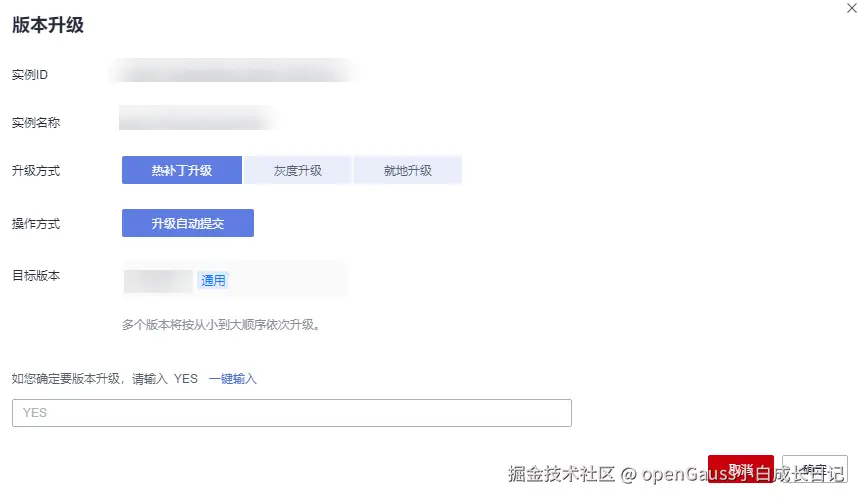Click the 升级方式 label

[36, 171]
